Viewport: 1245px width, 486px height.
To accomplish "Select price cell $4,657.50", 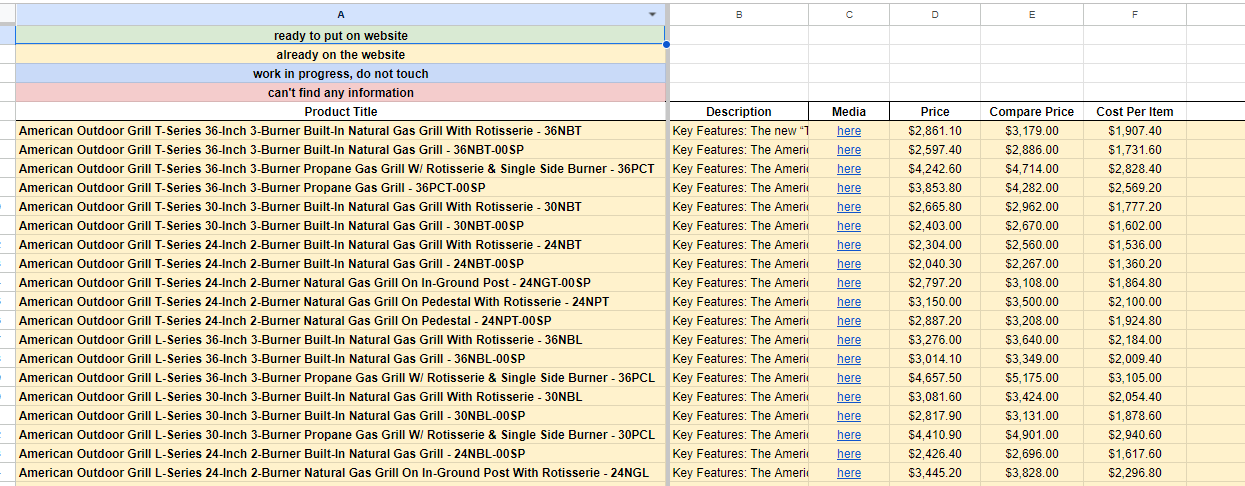I will point(935,378).
